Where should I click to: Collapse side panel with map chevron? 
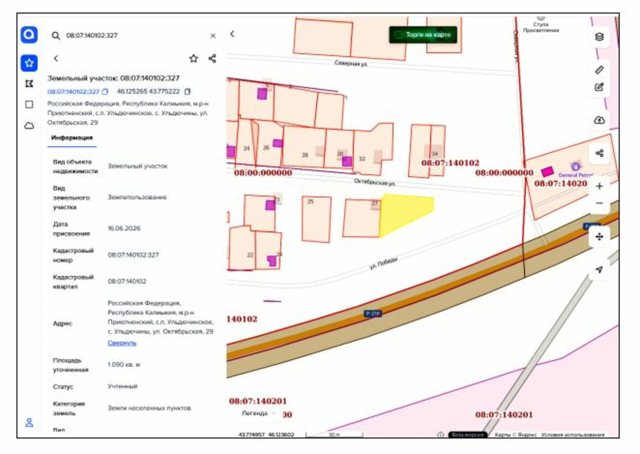pos(232,34)
